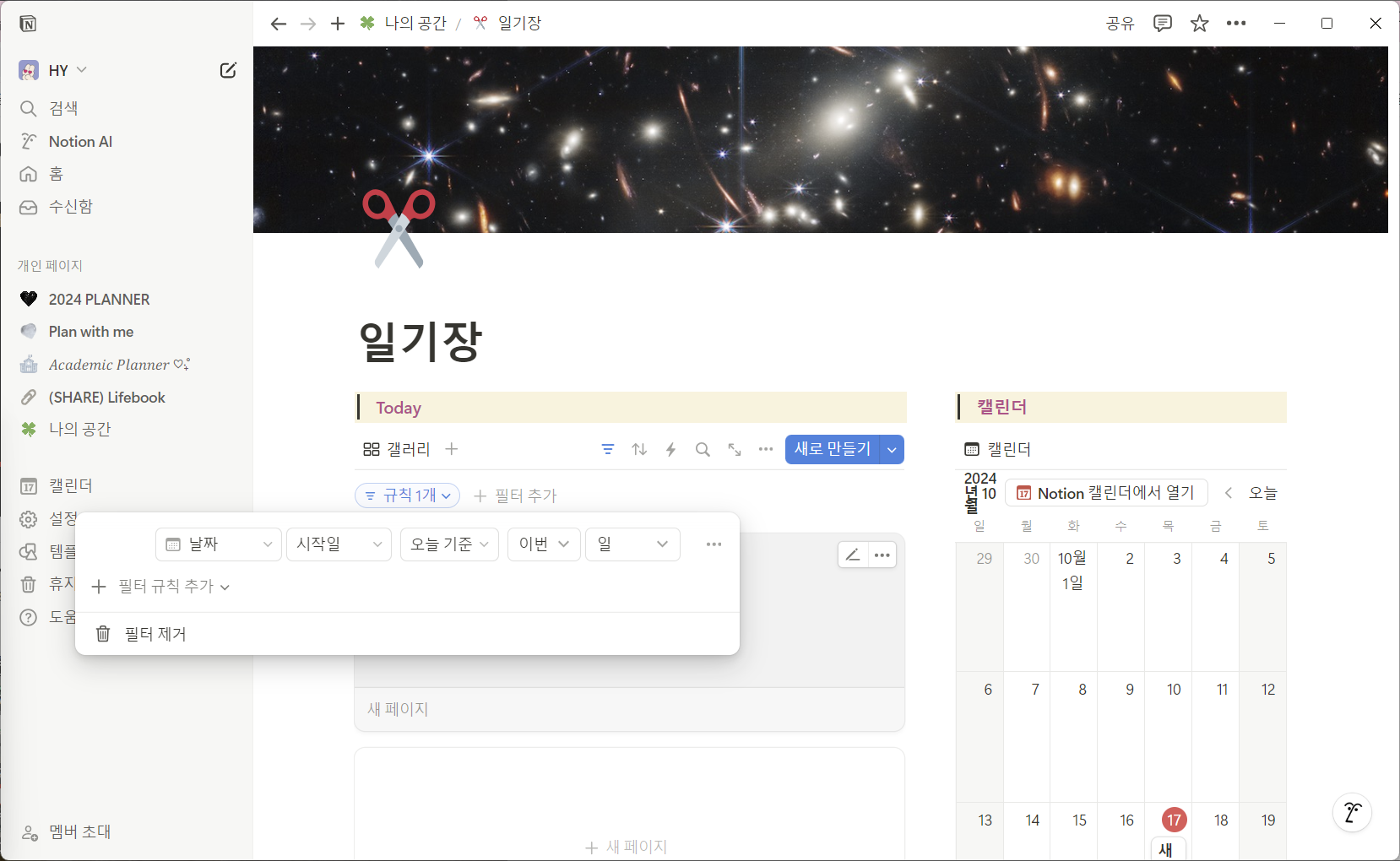Go back with the left arrow
Image resolution: width=1400 pixels, height=861 pixels.
tap(278, 24)
